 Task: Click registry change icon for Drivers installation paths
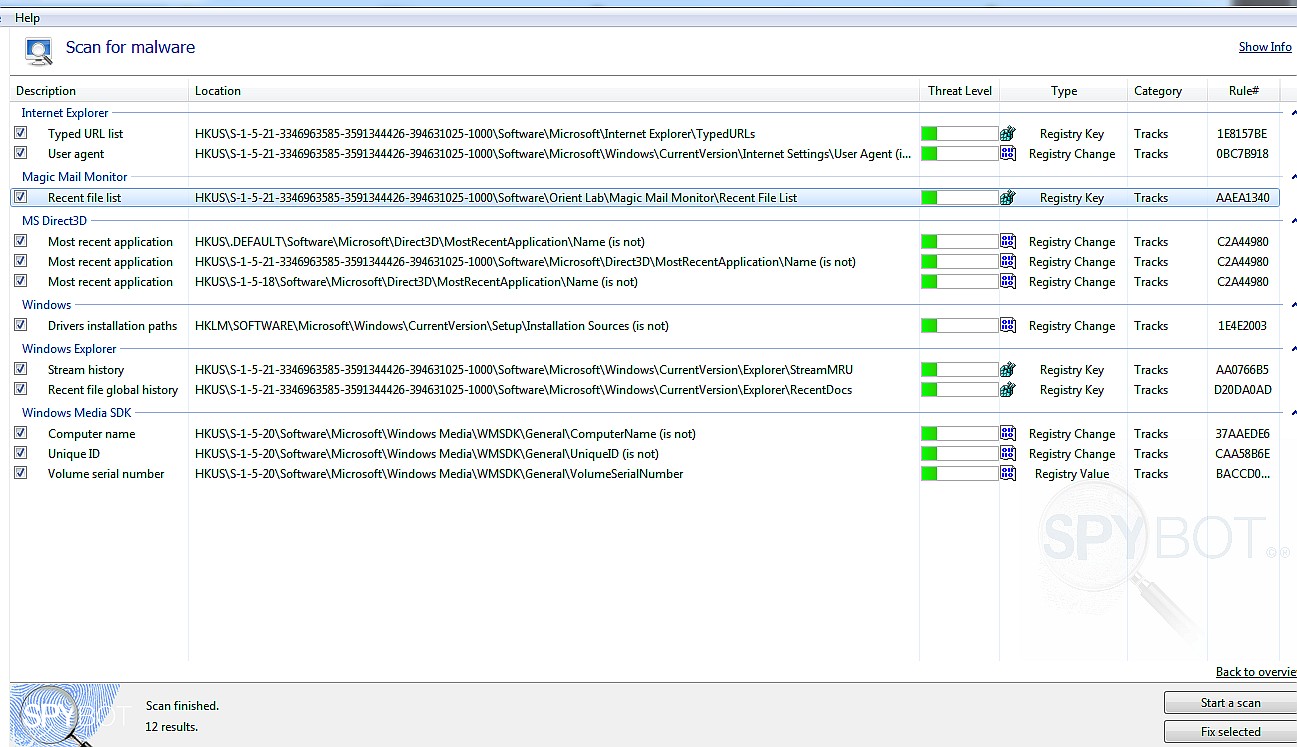[1008, 326]
